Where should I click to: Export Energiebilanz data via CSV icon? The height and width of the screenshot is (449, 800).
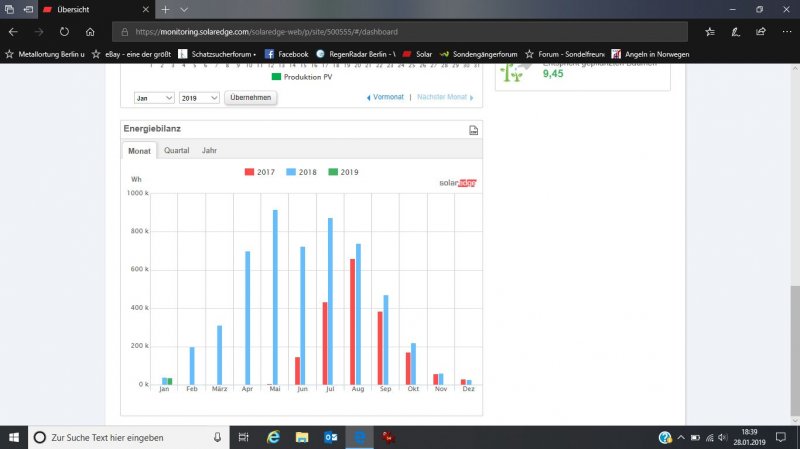473,130
